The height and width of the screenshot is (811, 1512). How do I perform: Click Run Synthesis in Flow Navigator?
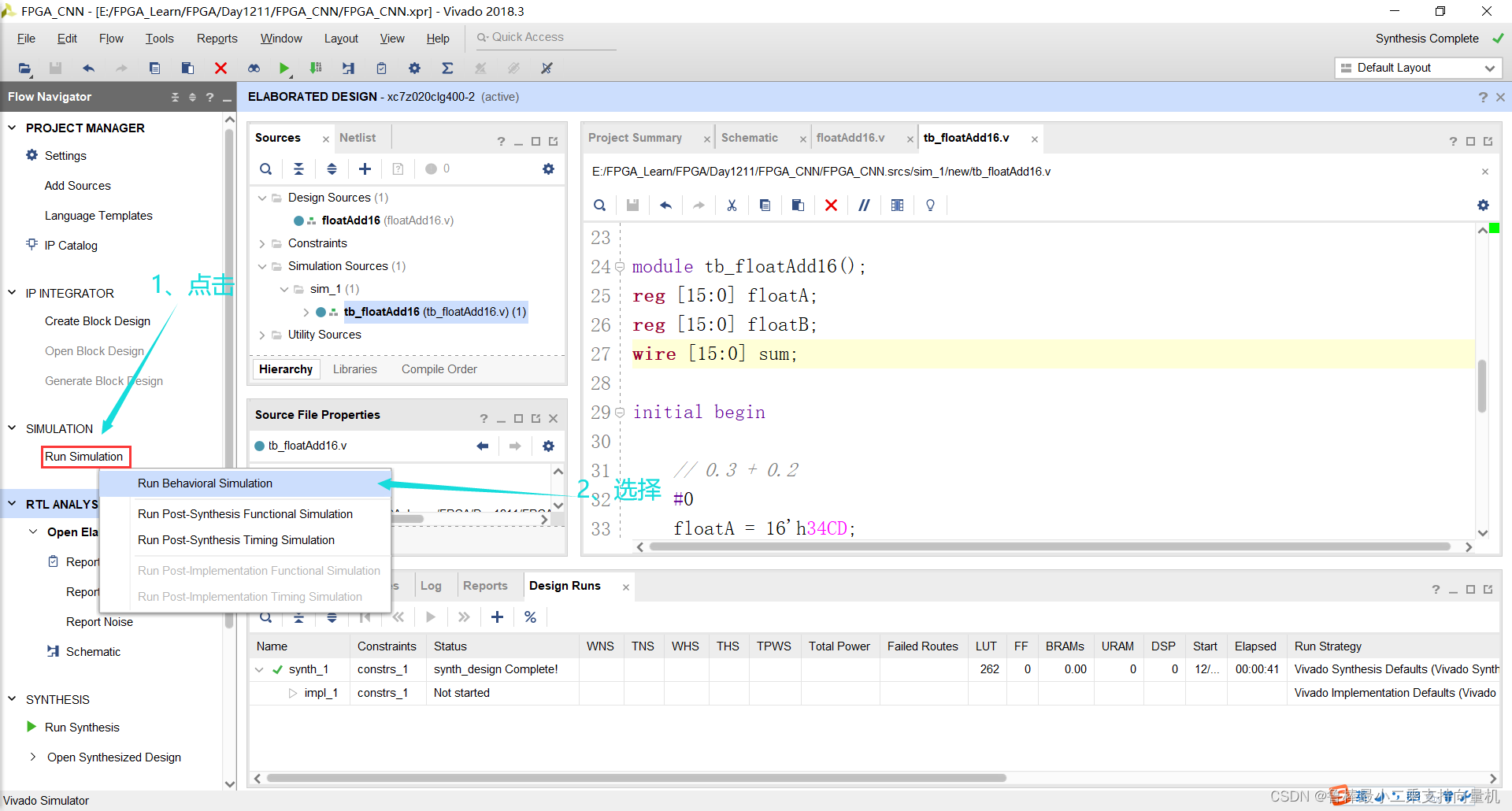click(82, 728)
